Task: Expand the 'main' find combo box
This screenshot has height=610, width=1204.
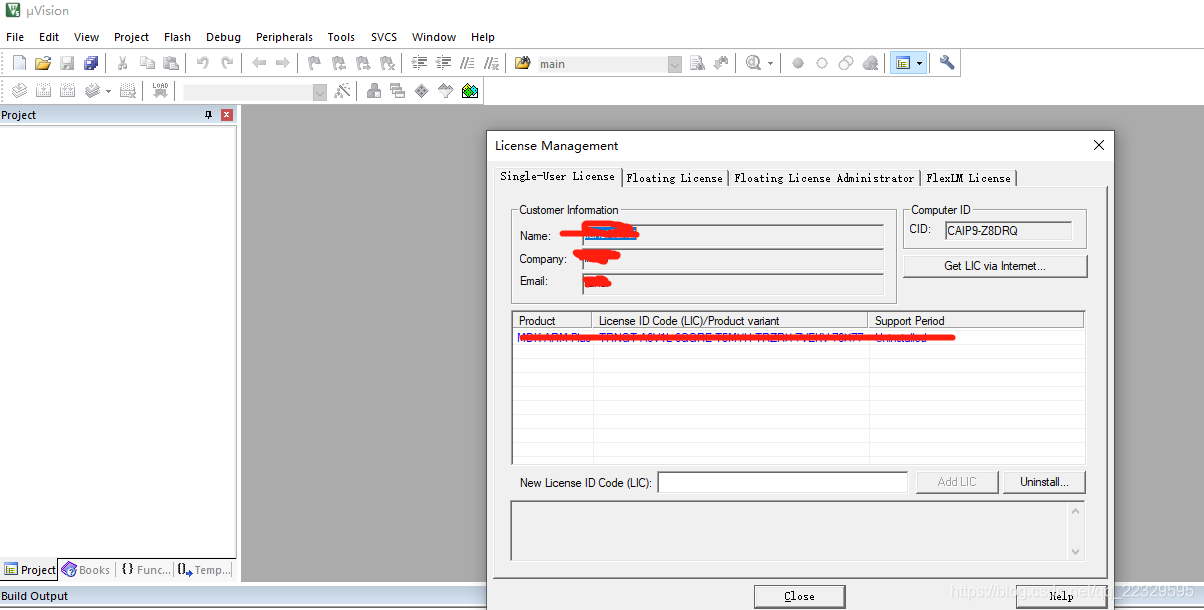Action: (x=674, y=64)
